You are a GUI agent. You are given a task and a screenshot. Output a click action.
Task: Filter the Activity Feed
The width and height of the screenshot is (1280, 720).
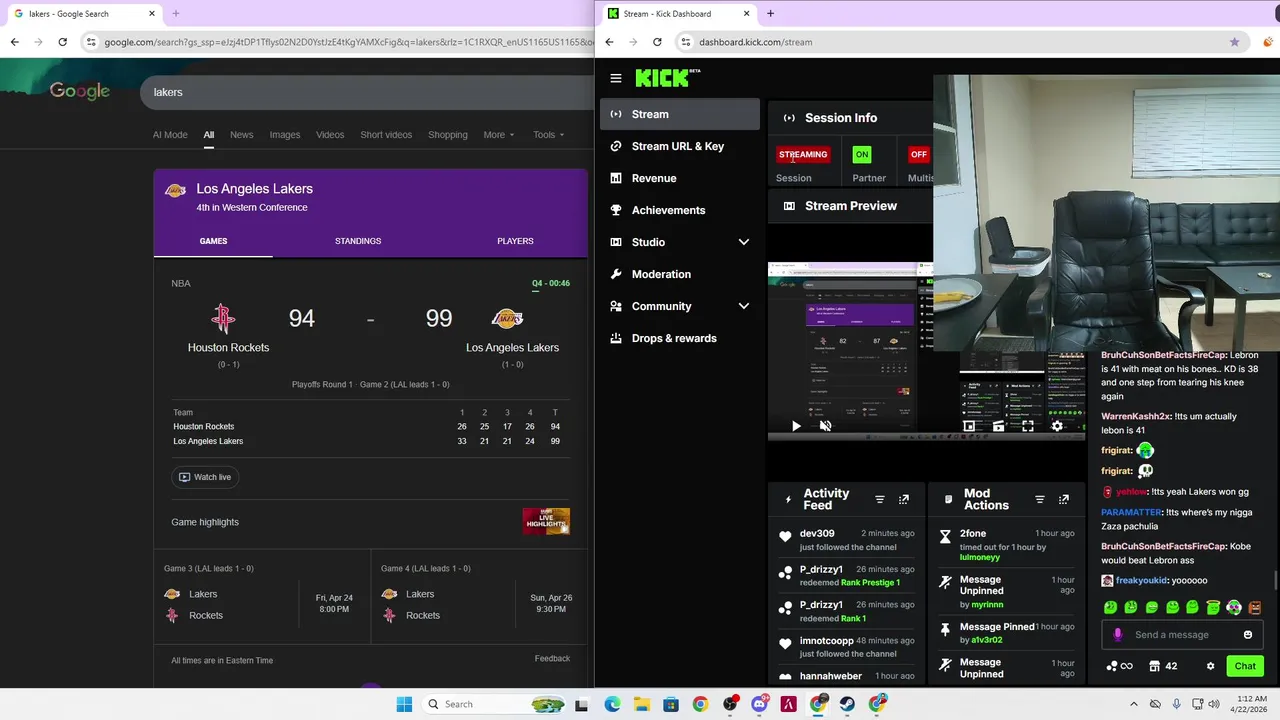(880, 499)
